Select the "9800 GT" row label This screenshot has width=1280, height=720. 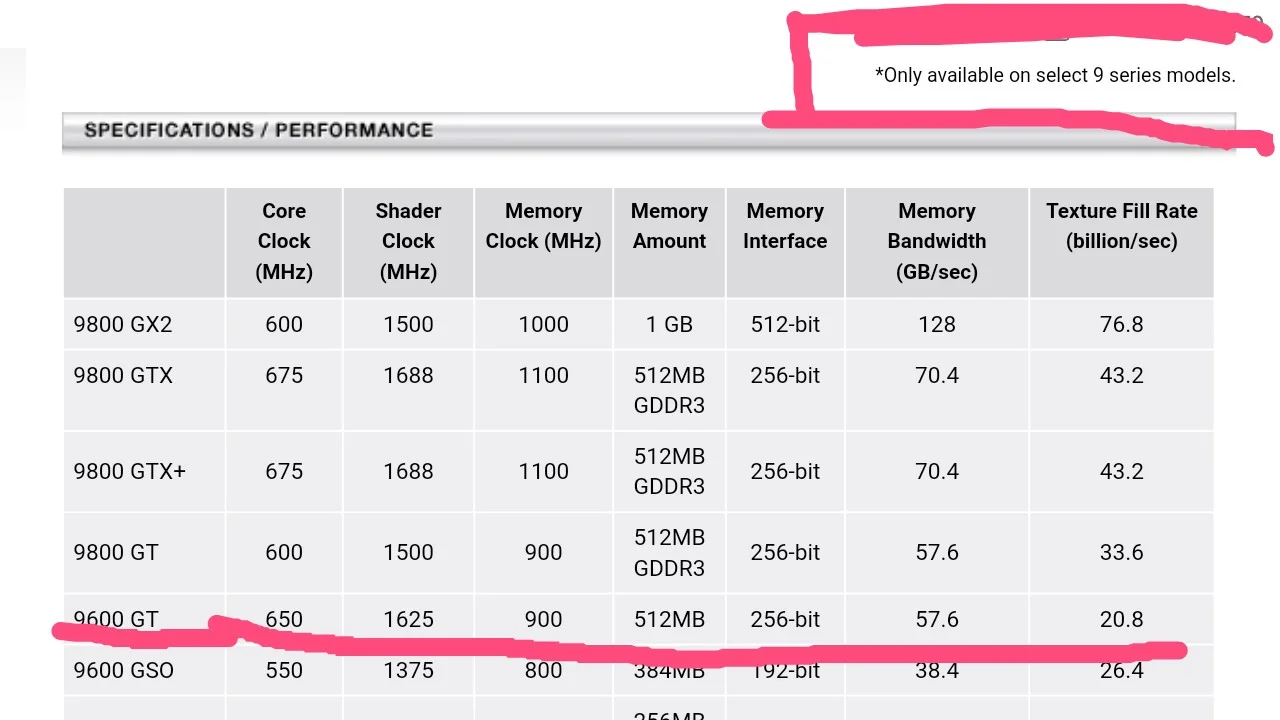[116, 552]
